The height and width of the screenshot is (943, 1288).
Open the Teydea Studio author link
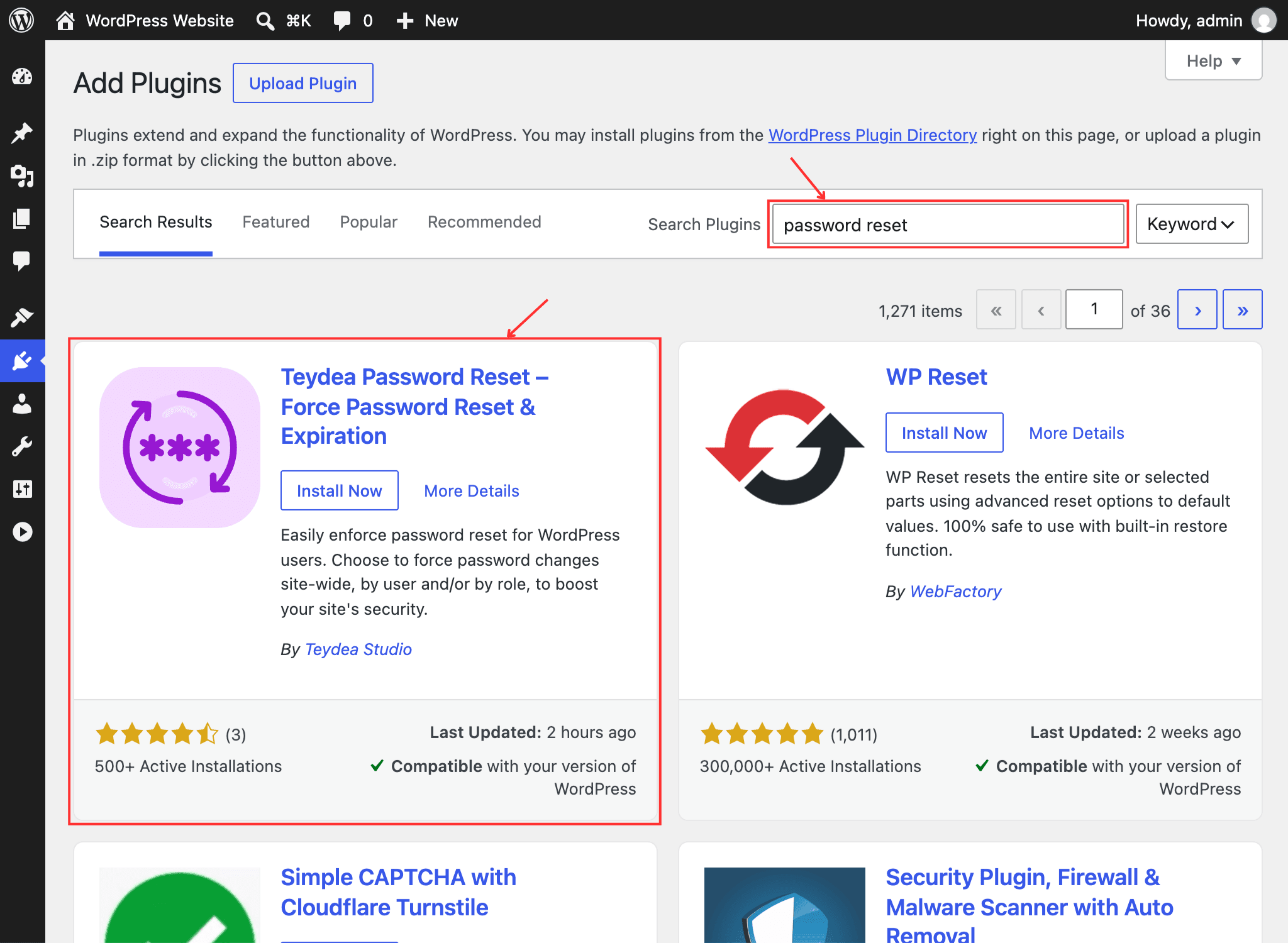tap(358, 649)
